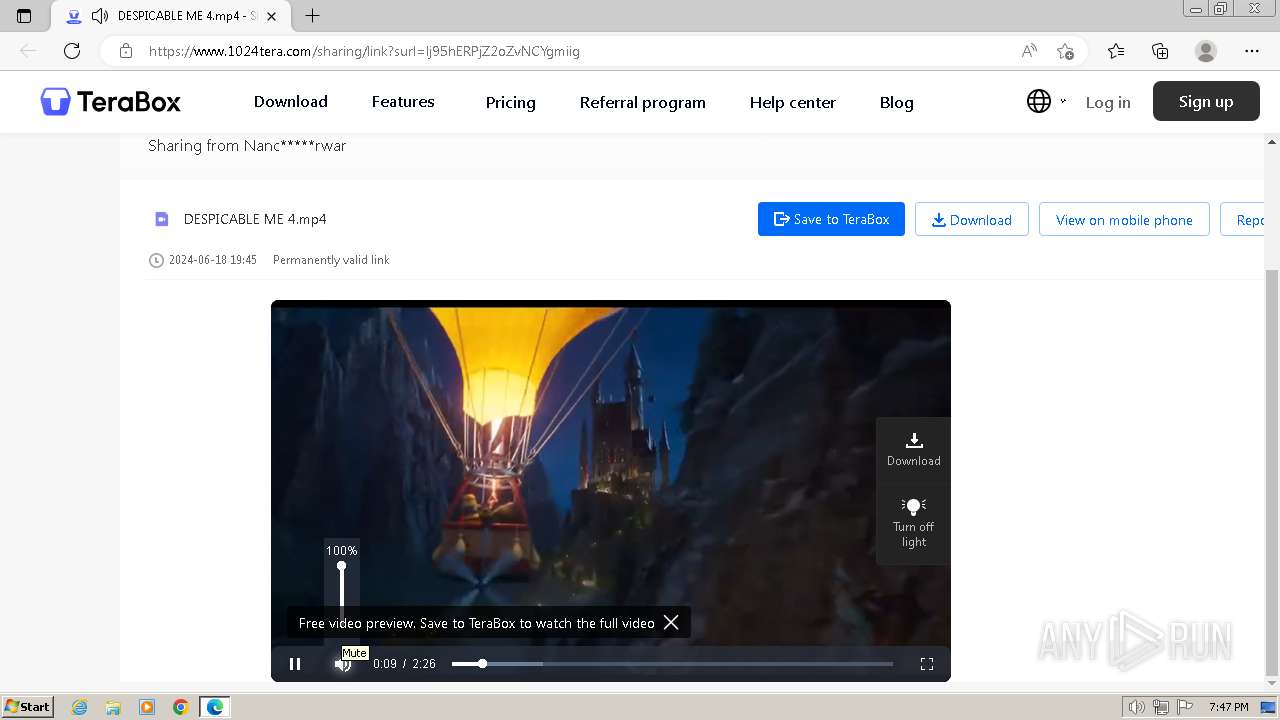This screenshot has width=1280, height=720.
Task: Open the Edge Settings and more menu
Action: pos(1252,51)
